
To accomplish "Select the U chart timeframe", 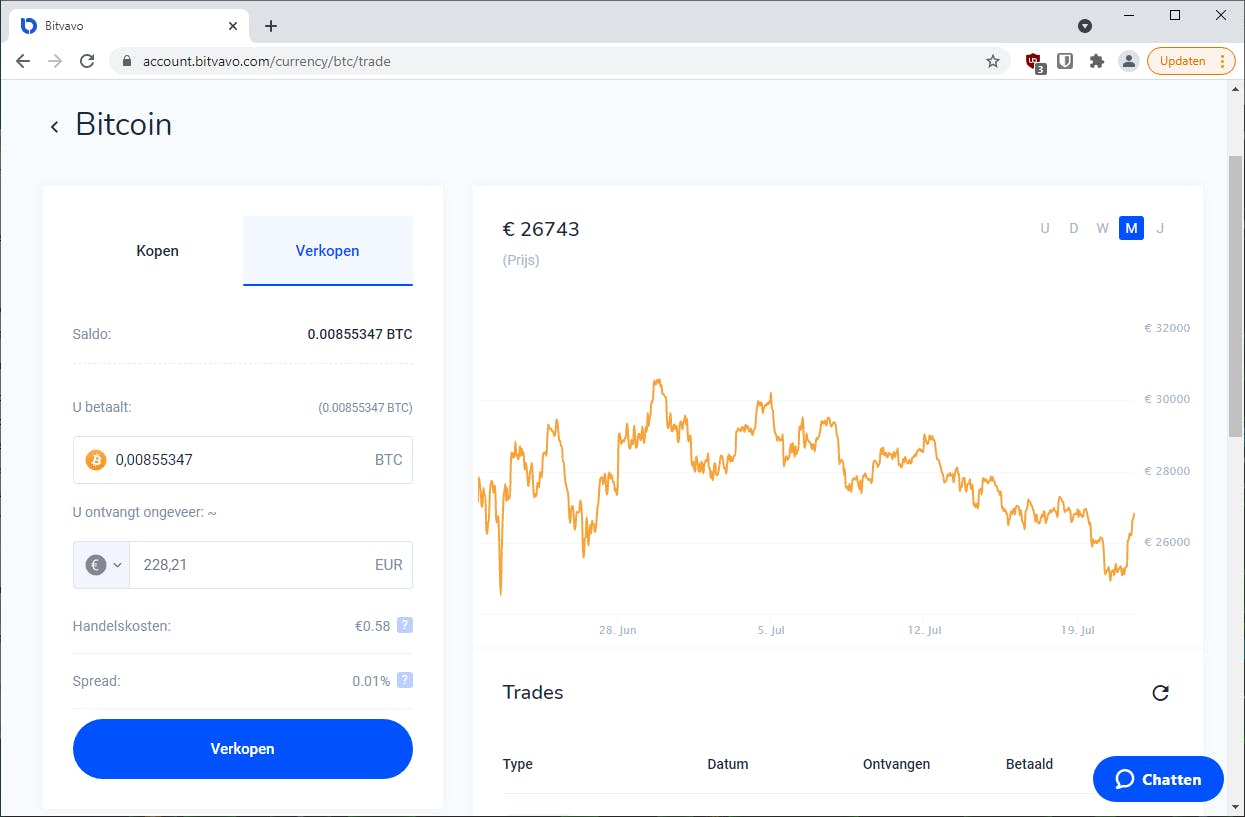I will point(1045,228).
